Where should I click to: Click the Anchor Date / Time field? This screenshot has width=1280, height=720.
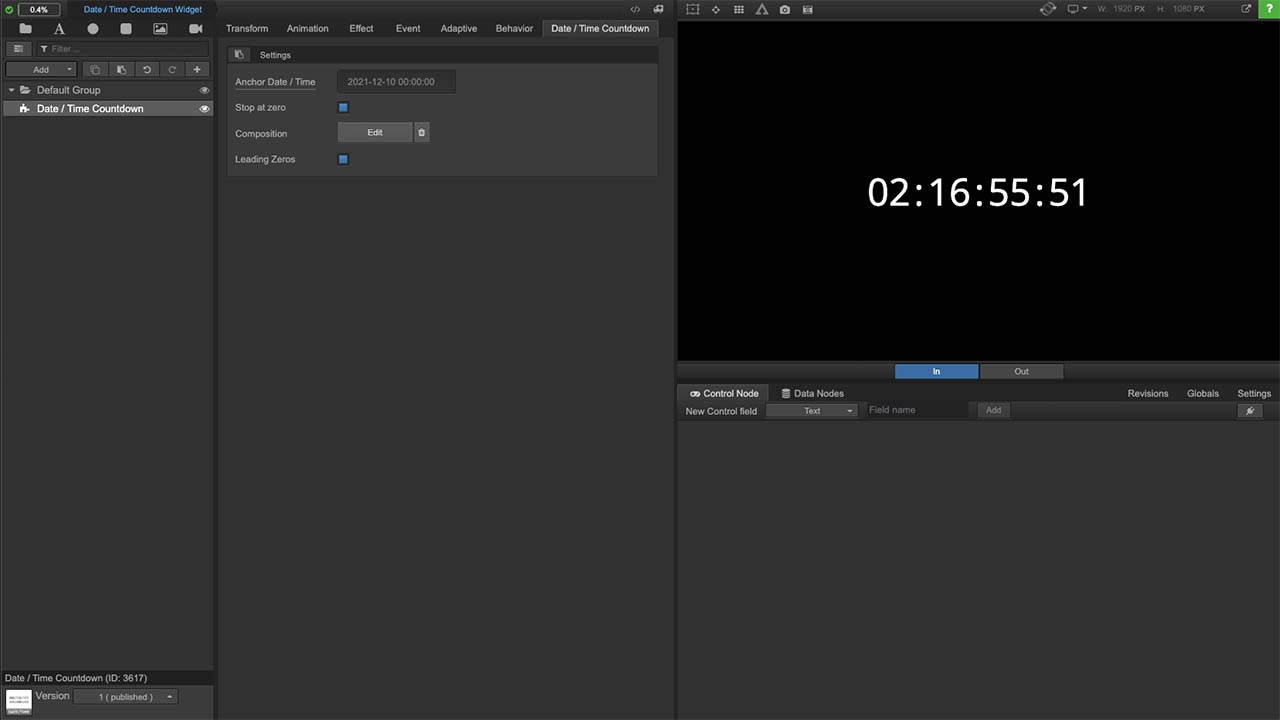[x=396, y=82]
